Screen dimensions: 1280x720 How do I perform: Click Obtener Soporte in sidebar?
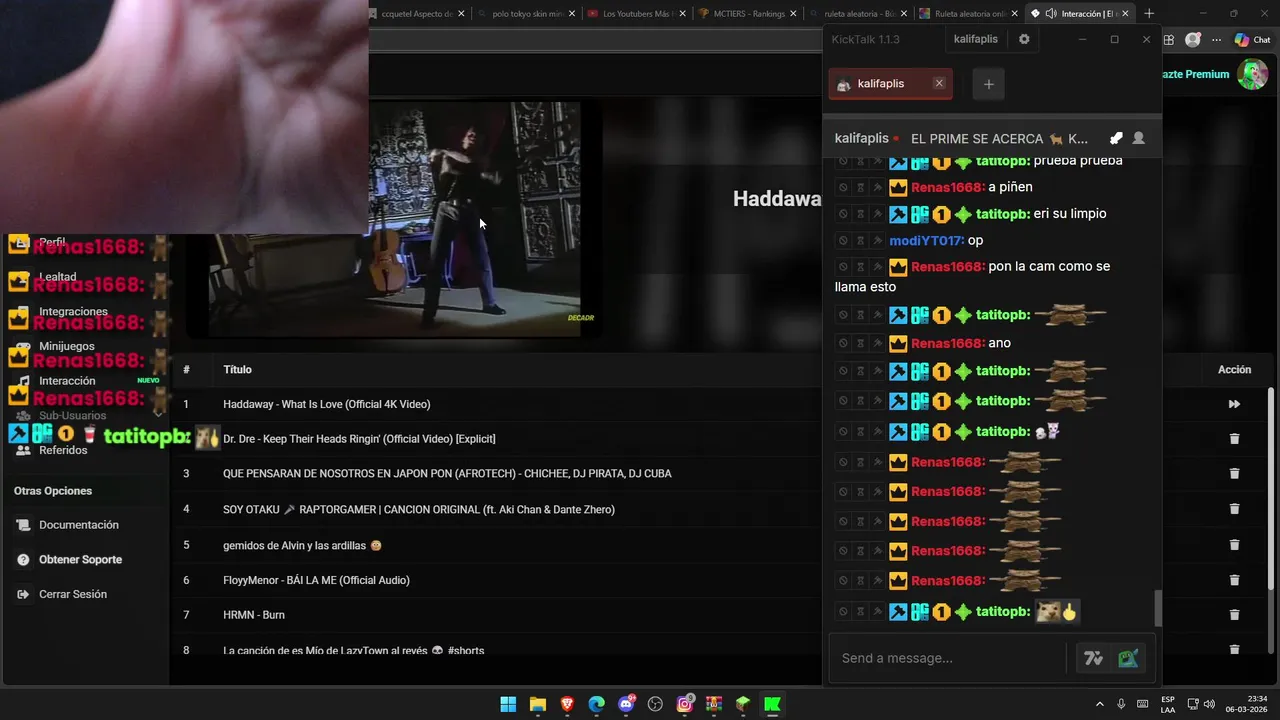click(x=80, y=560)
